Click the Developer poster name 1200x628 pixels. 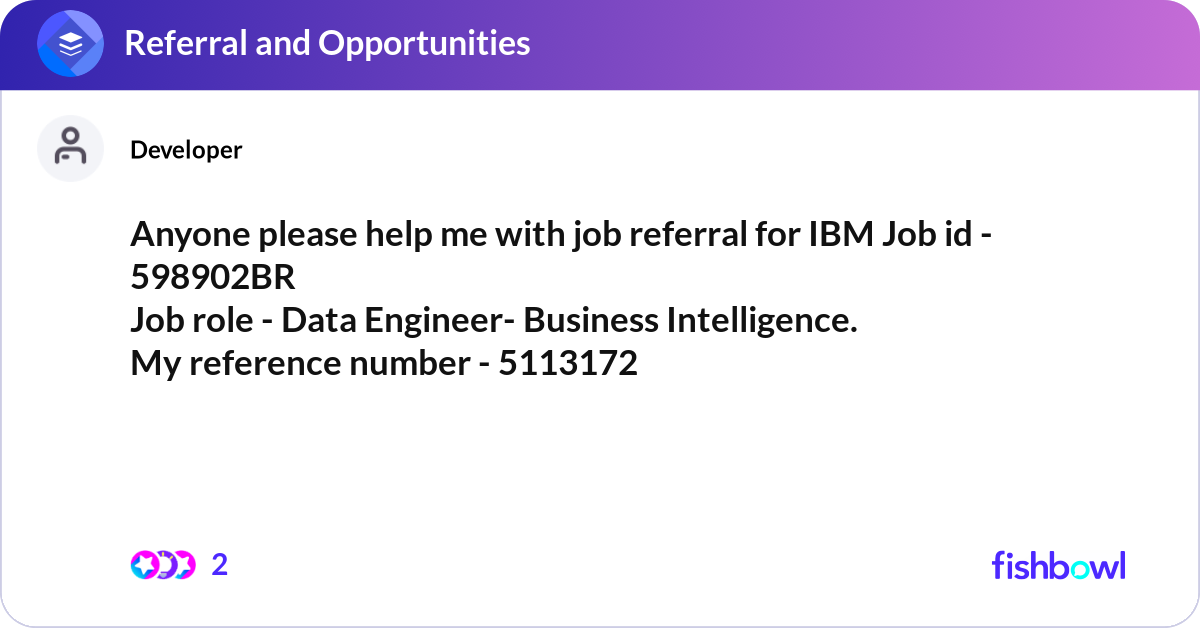click(x=186, y=150)
